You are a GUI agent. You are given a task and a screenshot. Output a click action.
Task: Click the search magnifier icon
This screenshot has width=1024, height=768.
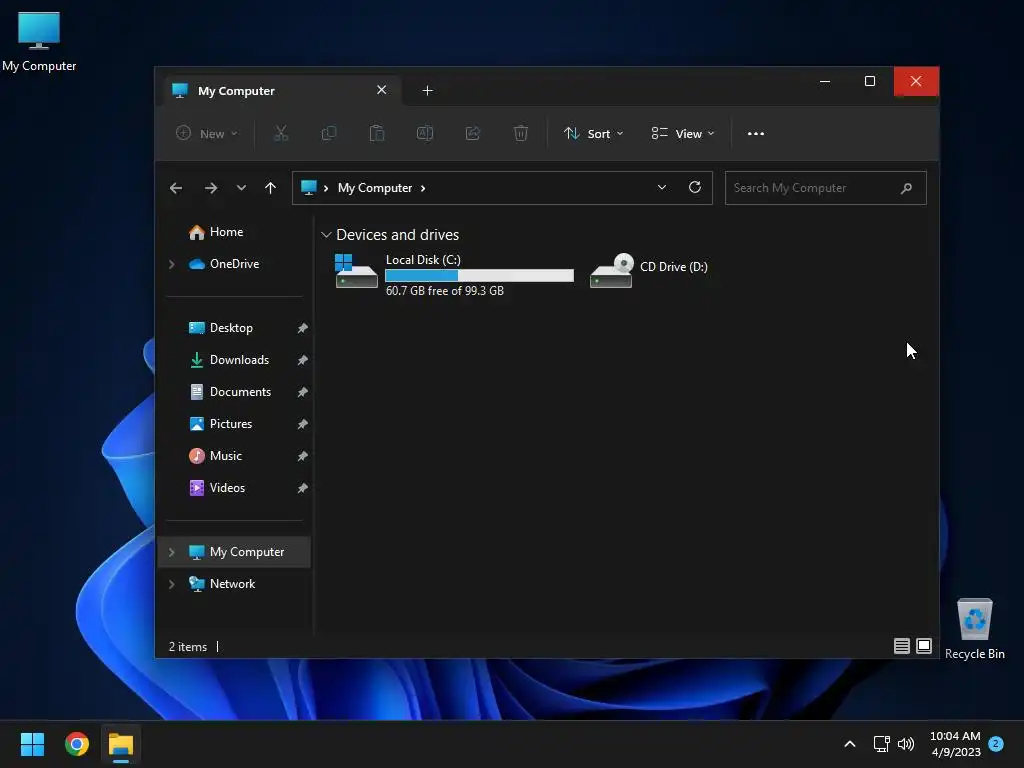click(906, 188)
